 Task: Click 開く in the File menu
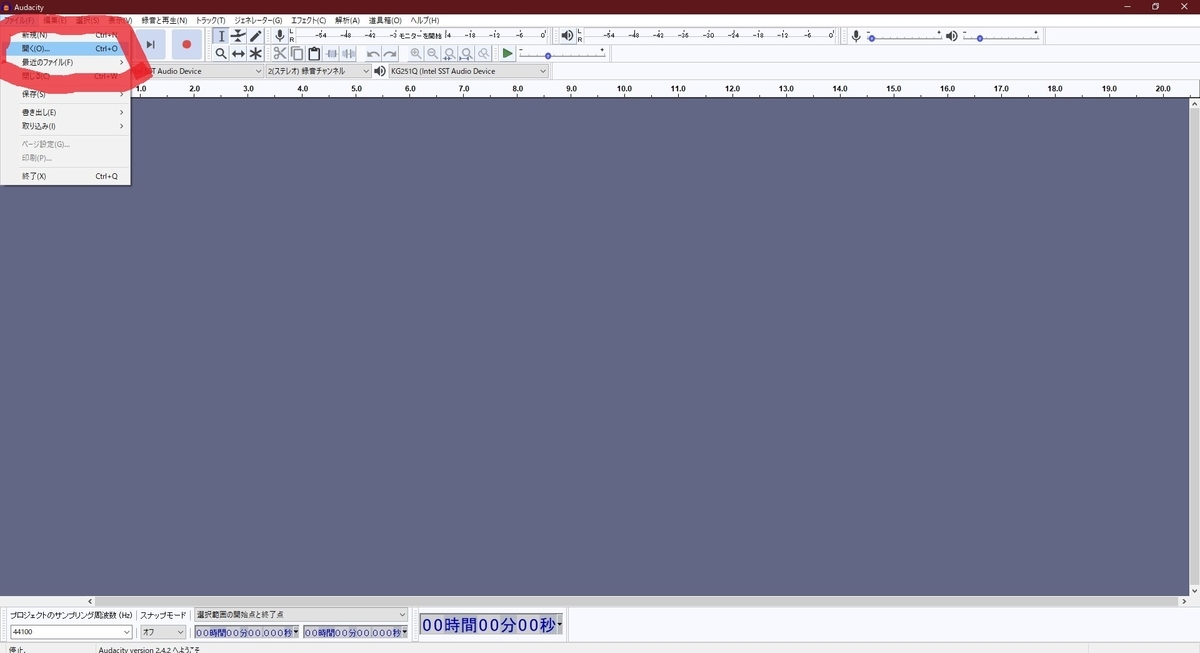click(x=35, y=47)
